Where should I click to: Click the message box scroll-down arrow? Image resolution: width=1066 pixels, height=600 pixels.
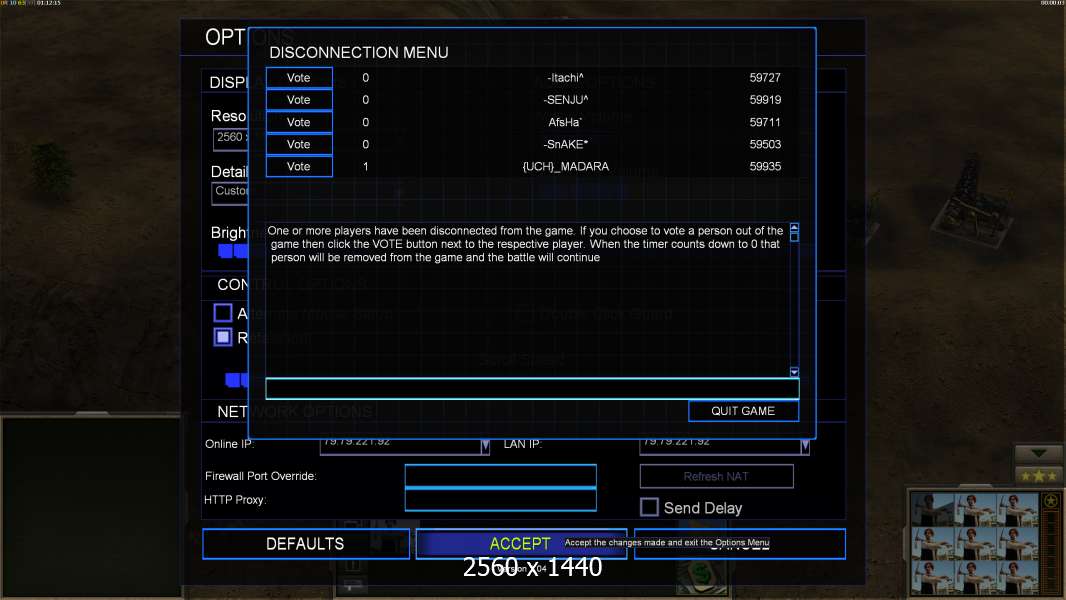(x=794, y=371)
